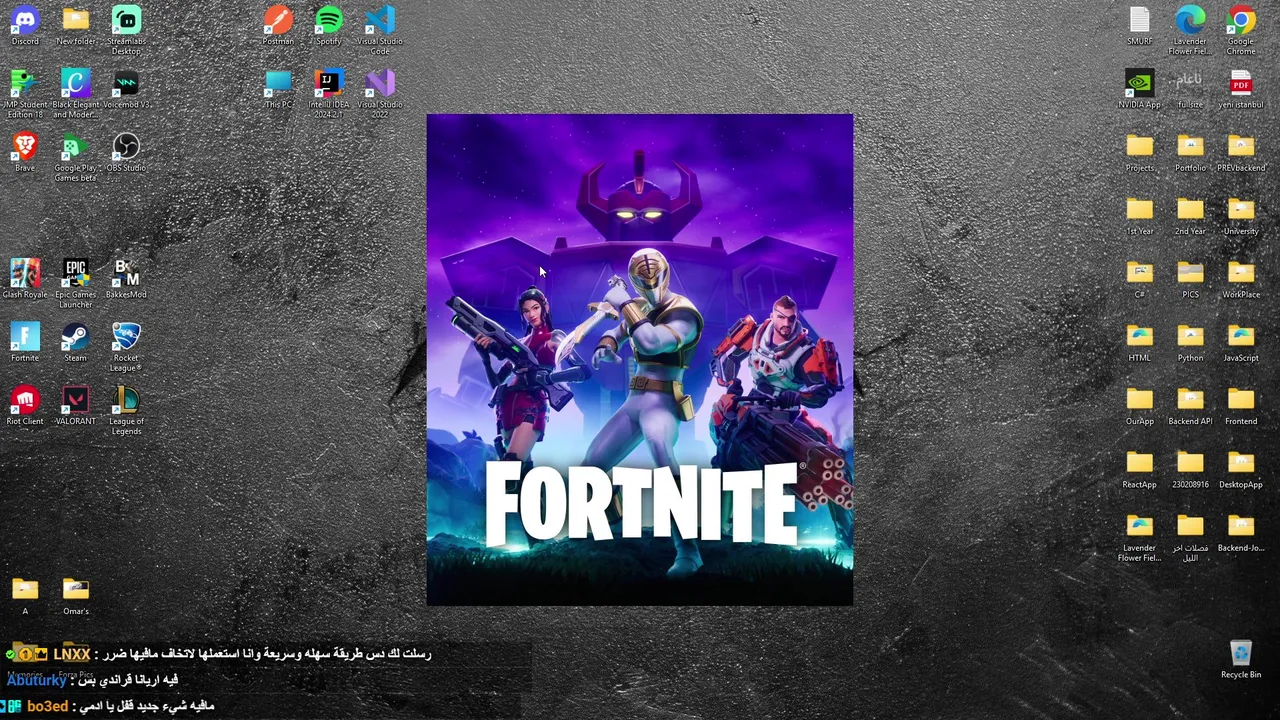Open the JavaScript folder
Viewport: 1280px width, 720px height.
click(x=1241, y=343)
